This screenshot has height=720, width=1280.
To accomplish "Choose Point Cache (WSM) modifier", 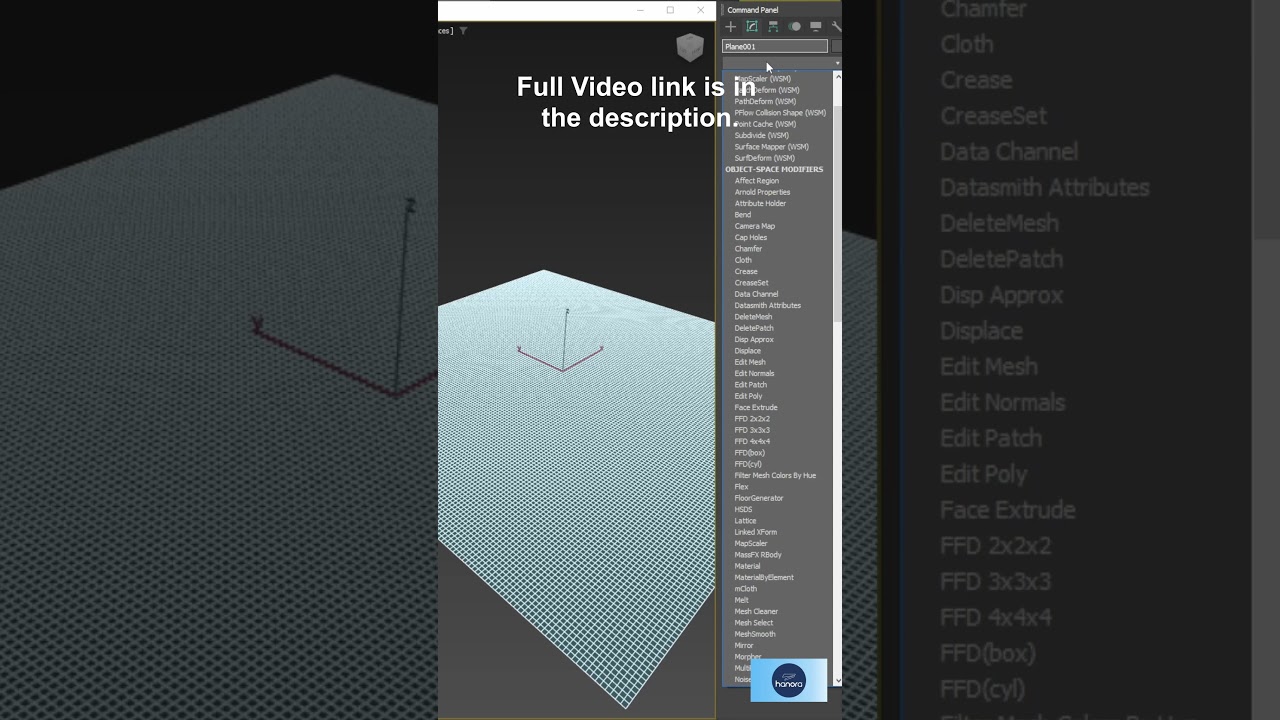I will click(765, 124).
